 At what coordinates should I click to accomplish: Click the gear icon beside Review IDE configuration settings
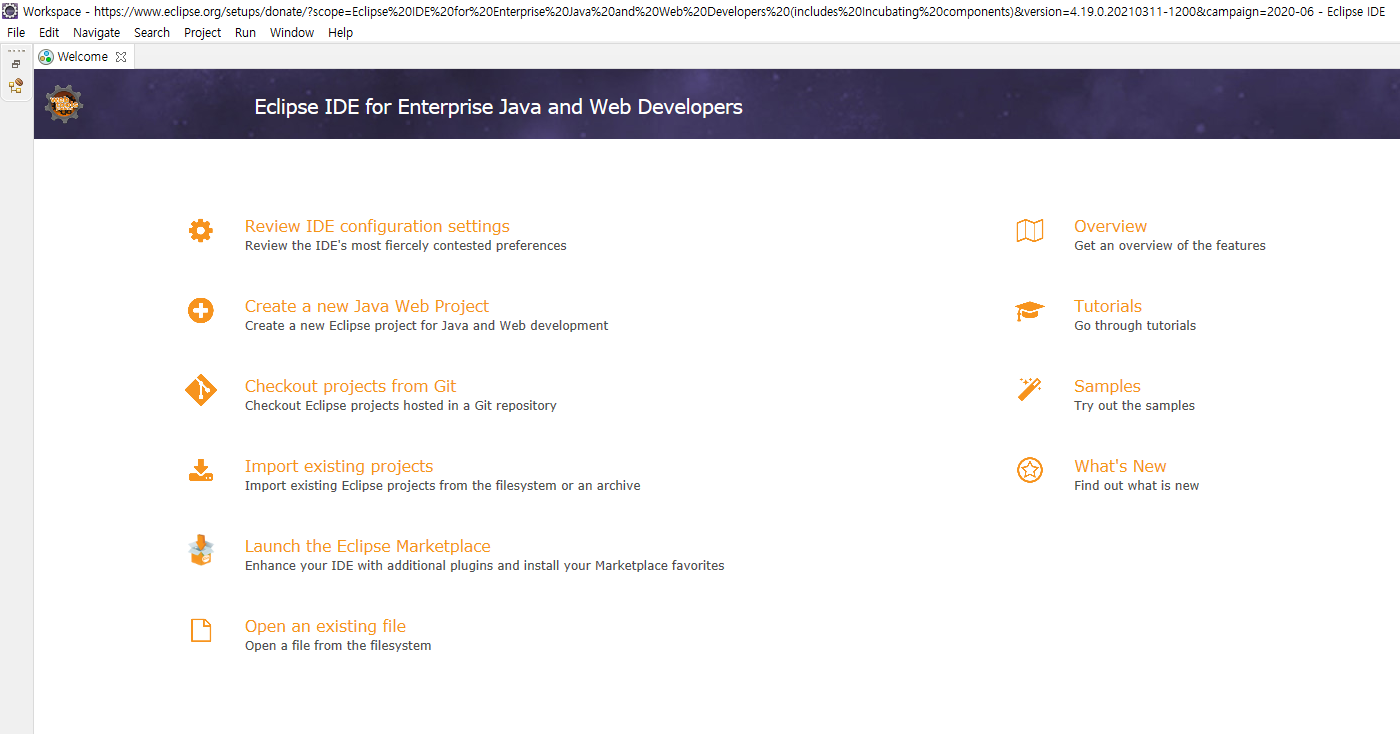click(x=201, y=230)
